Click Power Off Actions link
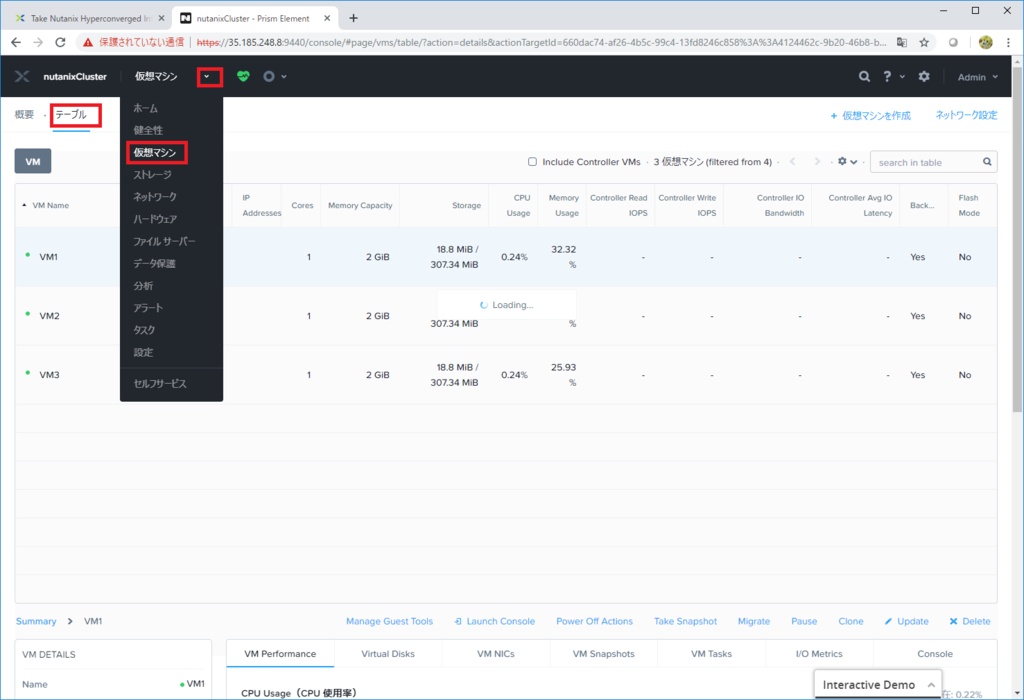This screenshot has width=1024, height=700. pos(594,621)
